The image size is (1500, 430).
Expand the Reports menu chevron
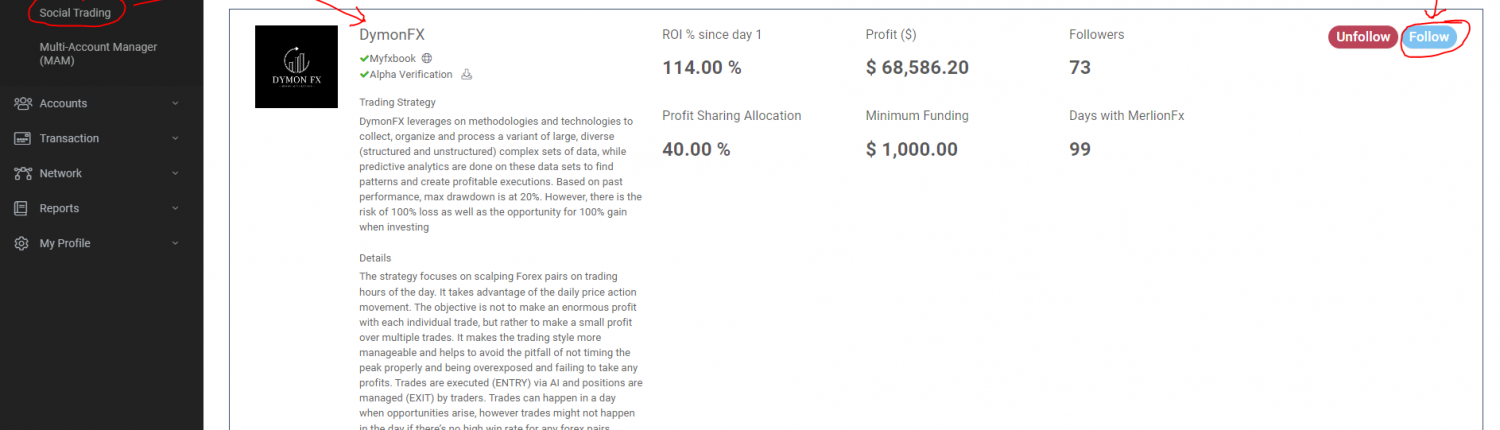(x=175, y=208)
